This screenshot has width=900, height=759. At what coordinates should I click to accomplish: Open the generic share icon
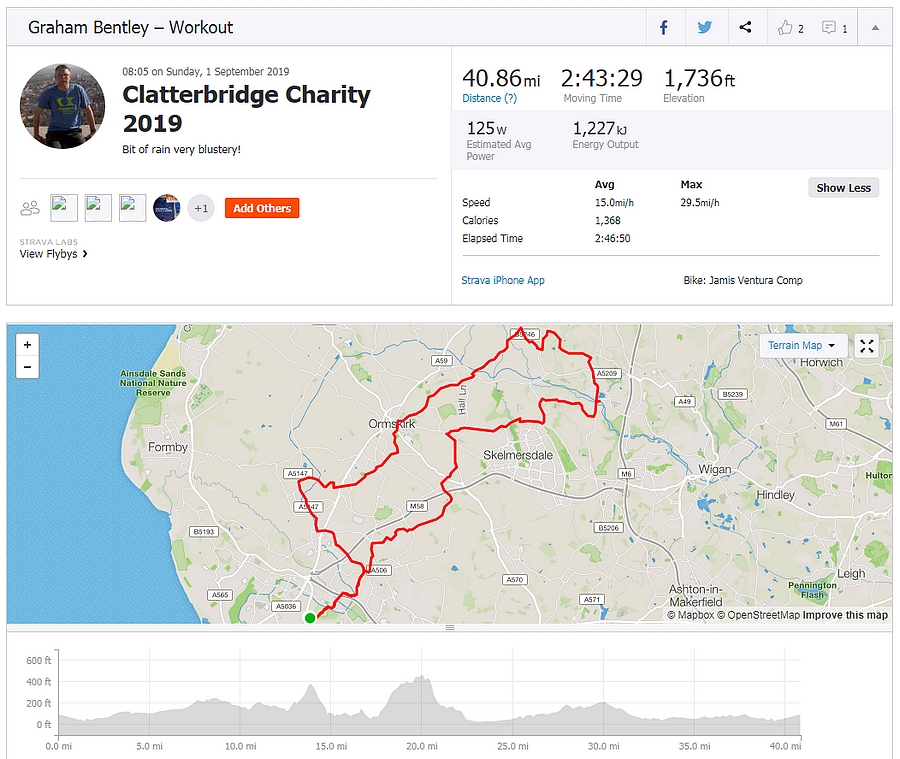(745, 27)
